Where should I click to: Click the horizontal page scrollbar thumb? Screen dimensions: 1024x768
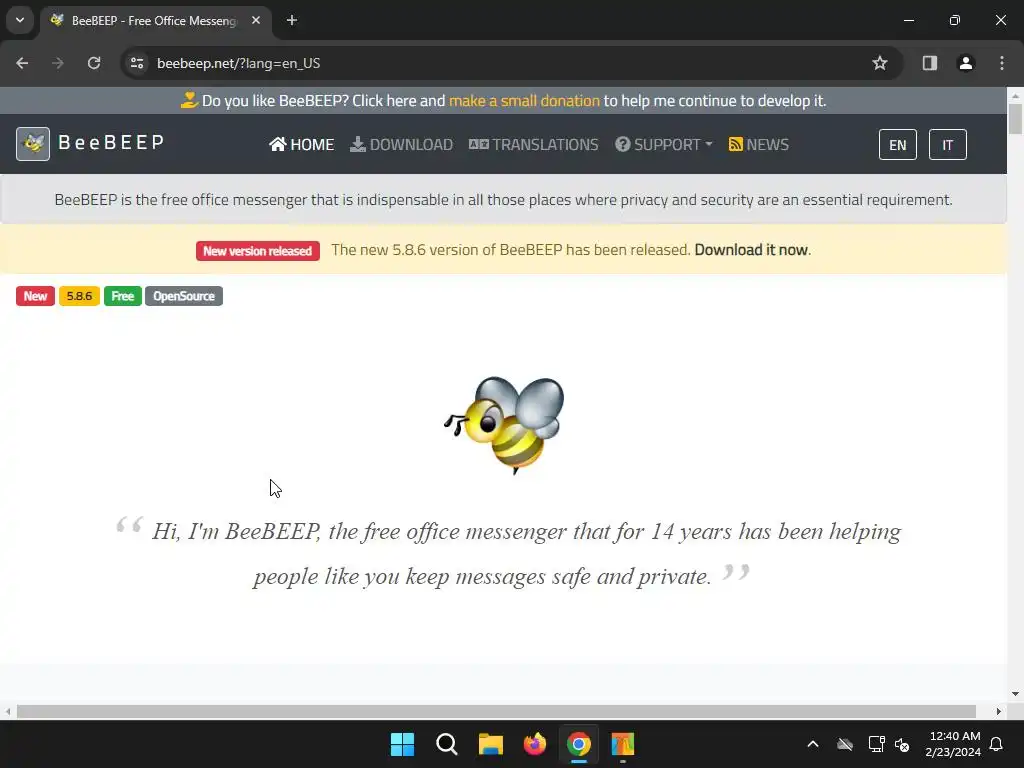496,711
